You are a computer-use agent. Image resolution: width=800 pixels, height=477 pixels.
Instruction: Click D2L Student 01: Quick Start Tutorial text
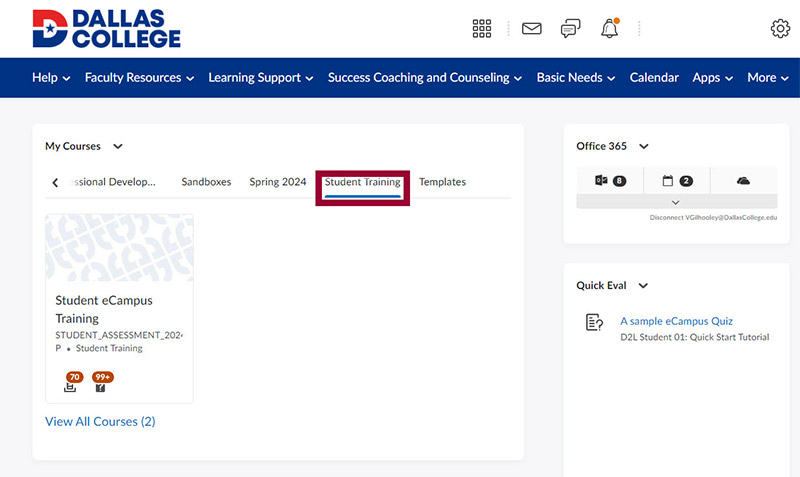coord(694,337)
